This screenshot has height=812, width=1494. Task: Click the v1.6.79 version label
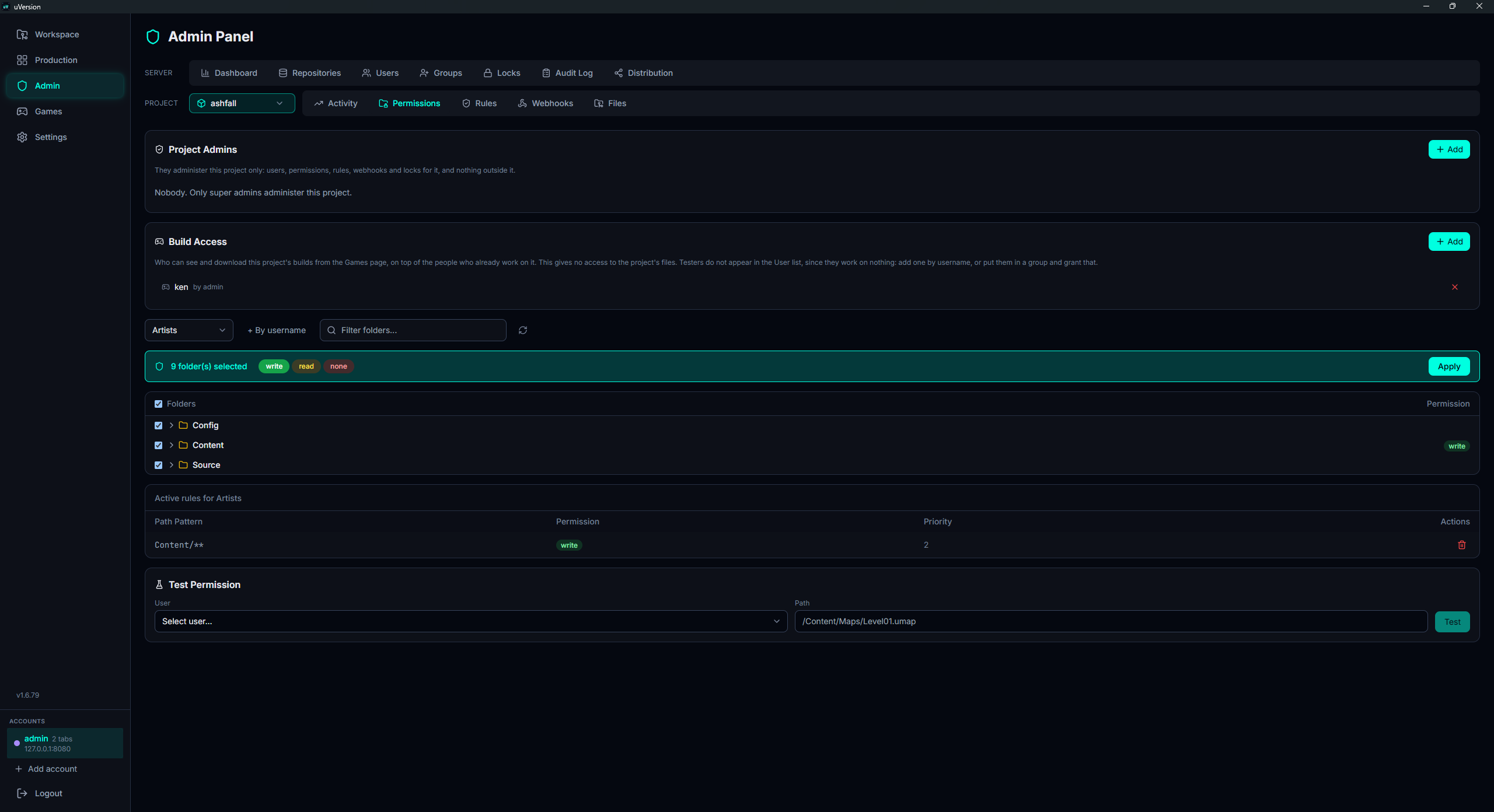[x=28, y=695]
